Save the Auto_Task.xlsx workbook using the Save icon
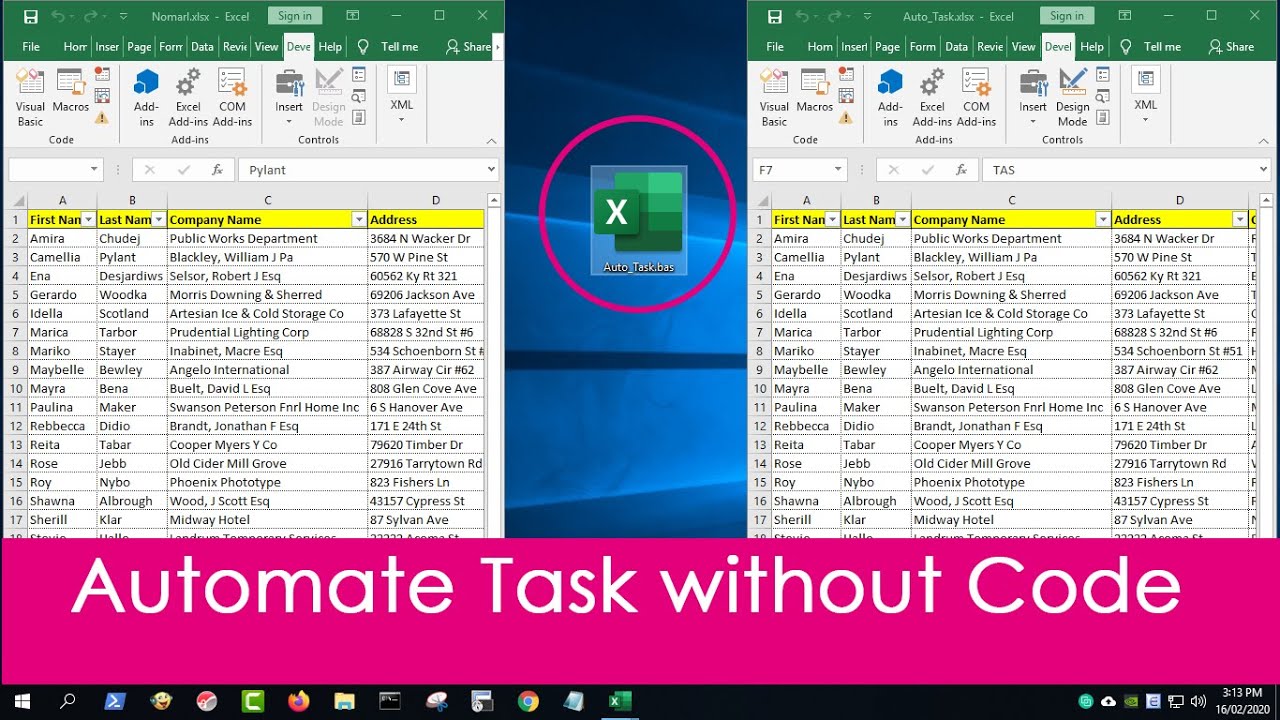The image size is (1280, 720). tap(774, 16)
